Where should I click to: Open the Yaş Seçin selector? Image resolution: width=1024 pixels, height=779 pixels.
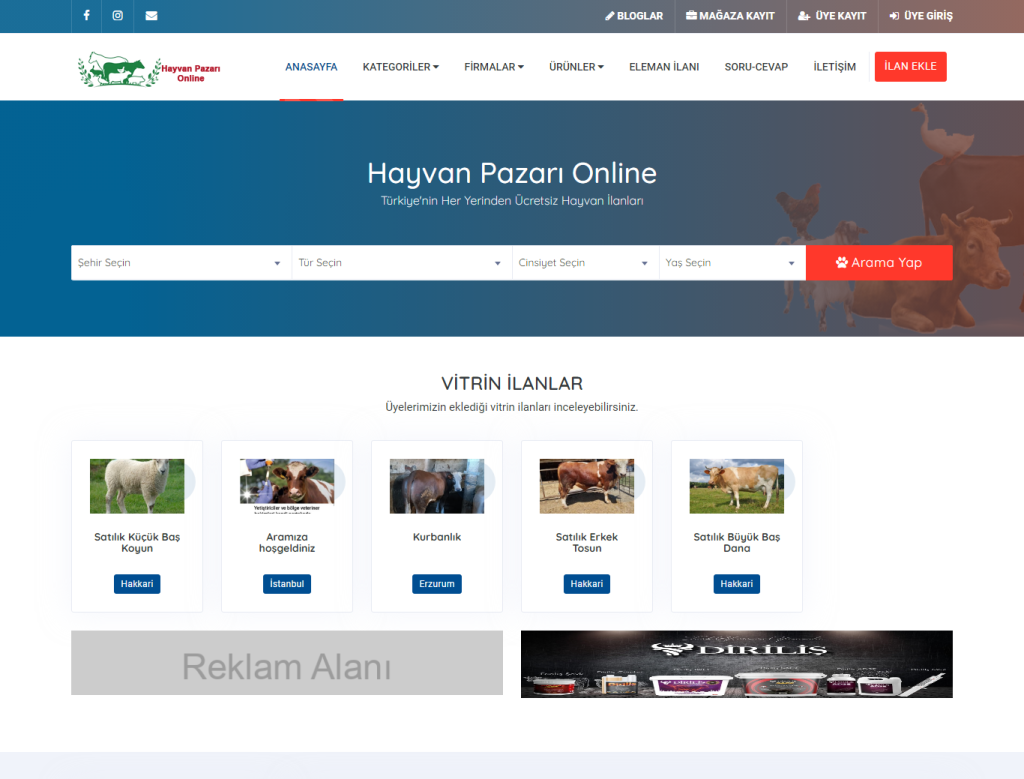732,262
